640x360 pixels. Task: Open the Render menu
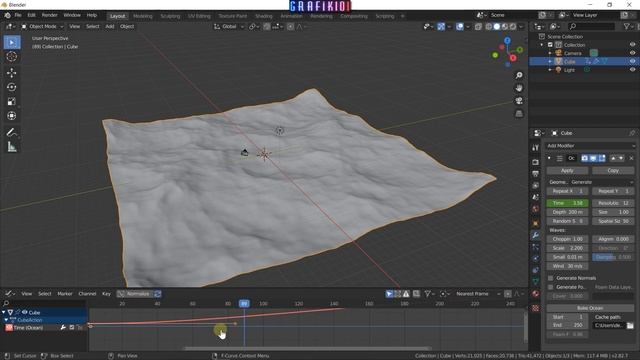[x=49, y=16]
